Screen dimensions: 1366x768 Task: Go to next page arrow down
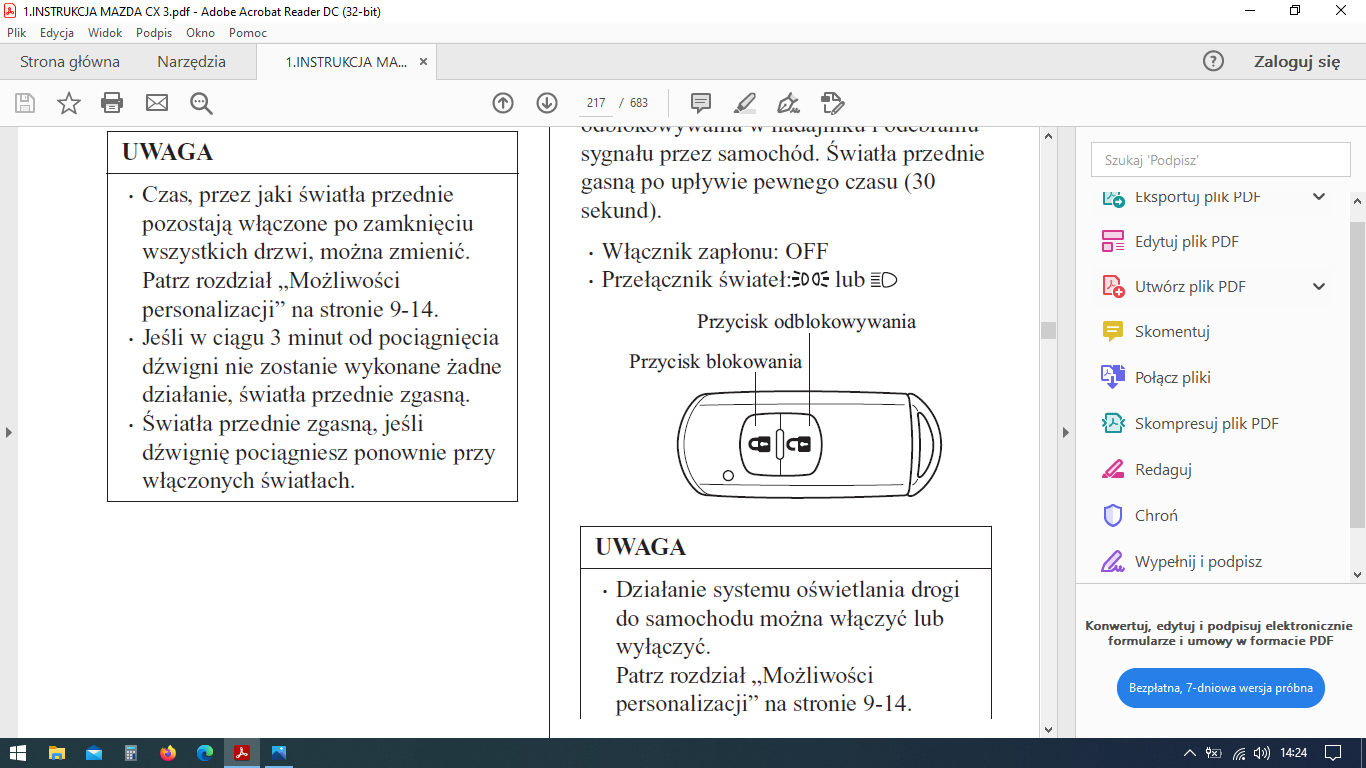547,103
